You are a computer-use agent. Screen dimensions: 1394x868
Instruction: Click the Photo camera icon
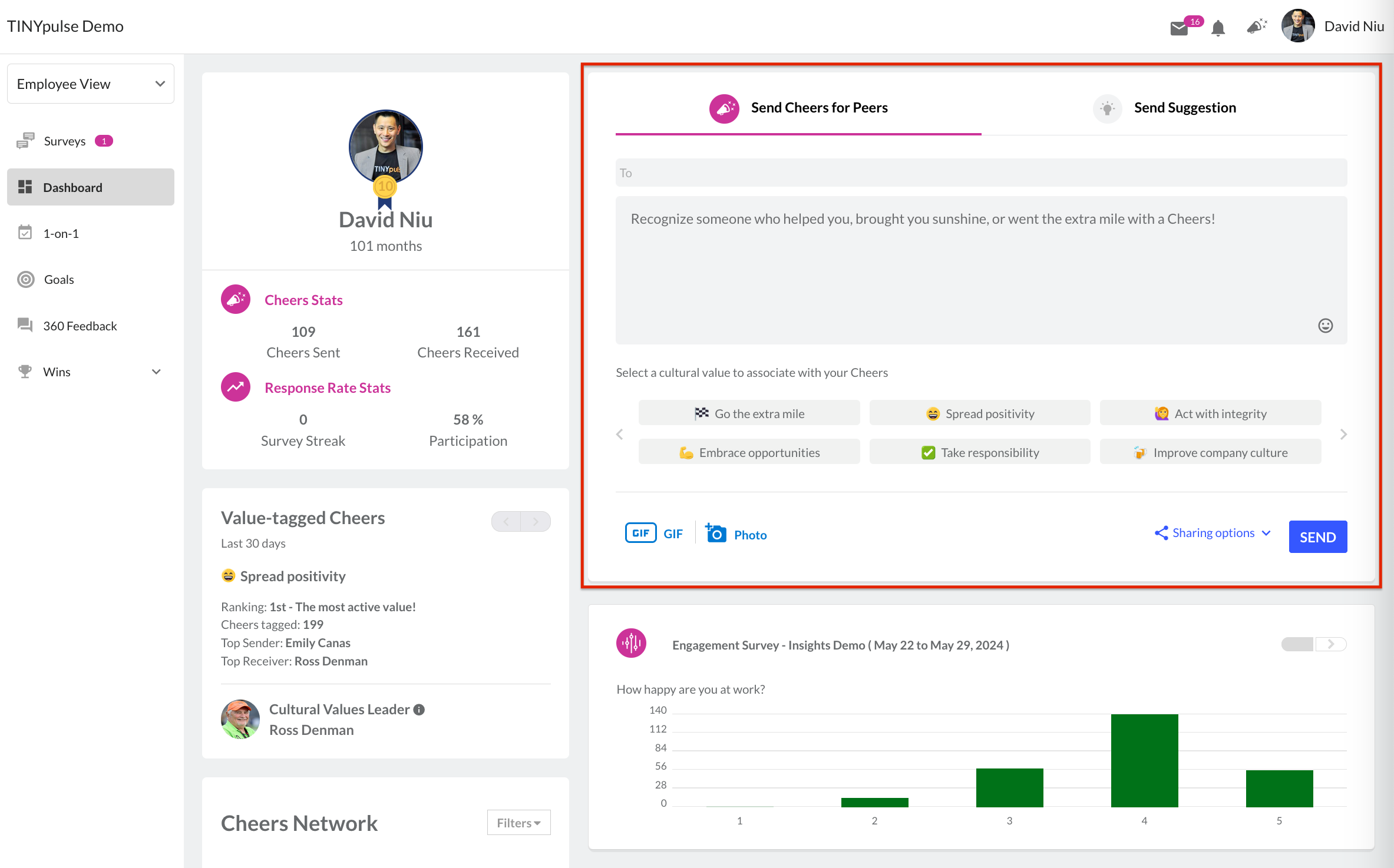tap(716, 533)
